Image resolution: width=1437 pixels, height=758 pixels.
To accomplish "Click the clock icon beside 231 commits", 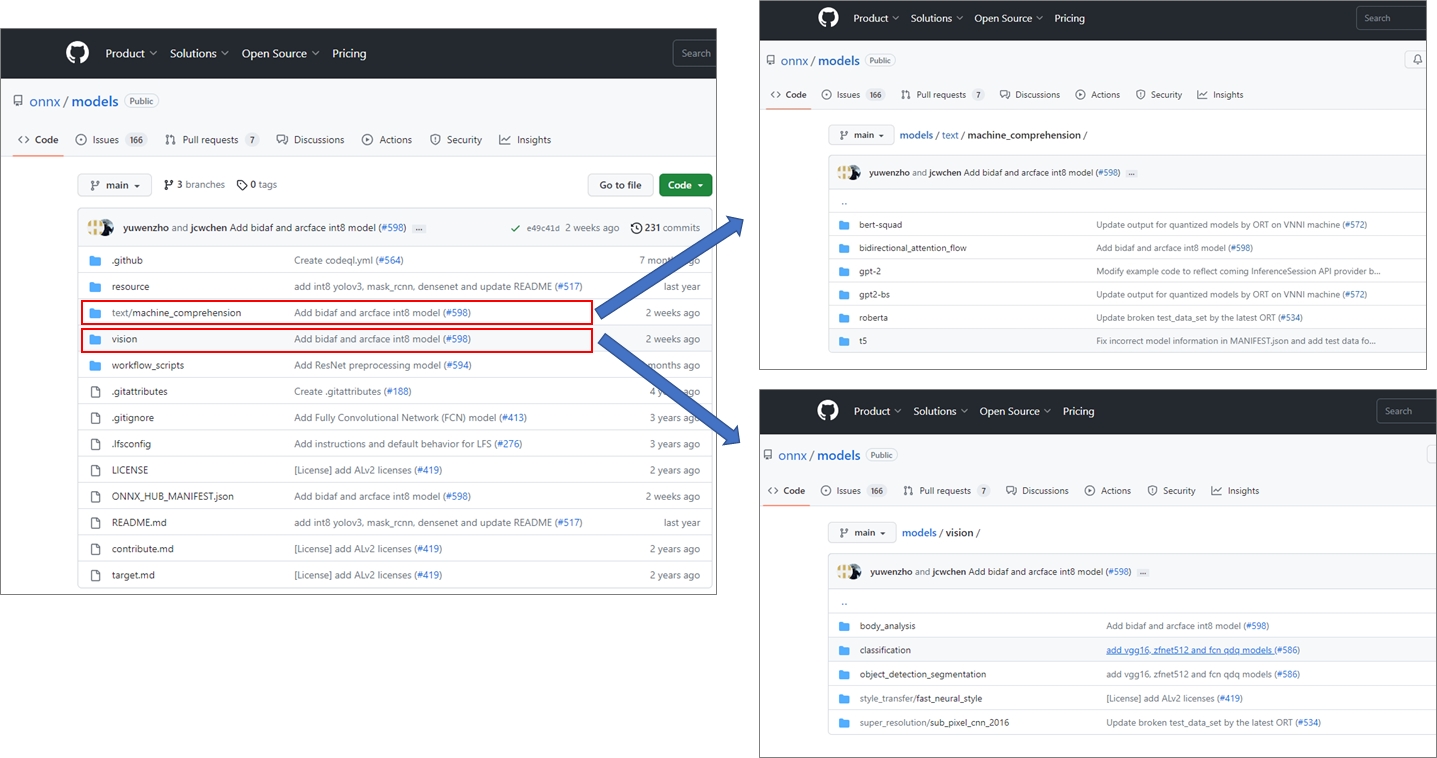I will pos(636,228).
